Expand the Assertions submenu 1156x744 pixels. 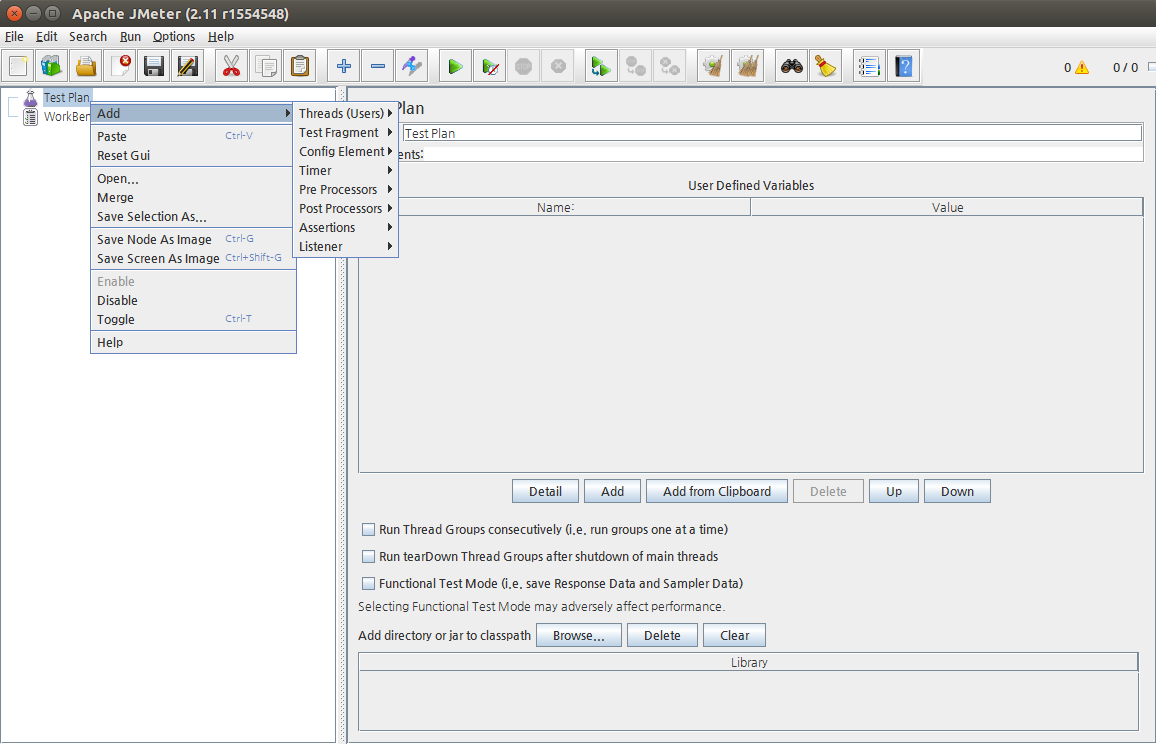345,228
